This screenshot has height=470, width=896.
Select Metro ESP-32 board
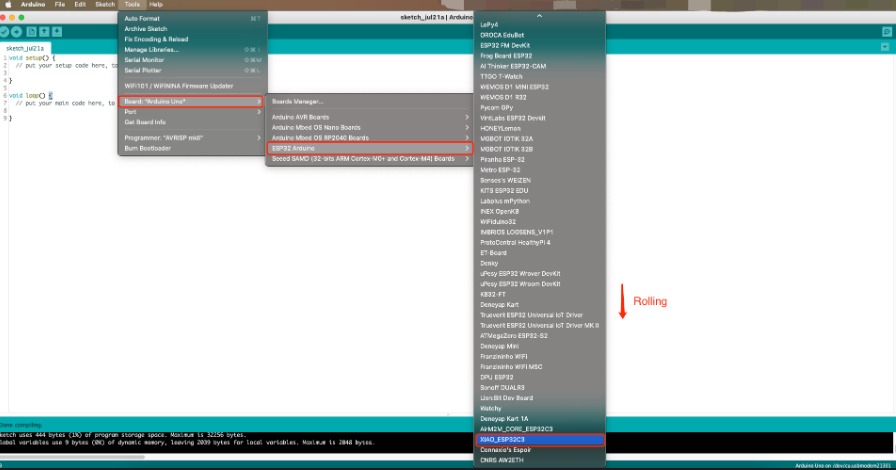(x=539, y=170)
